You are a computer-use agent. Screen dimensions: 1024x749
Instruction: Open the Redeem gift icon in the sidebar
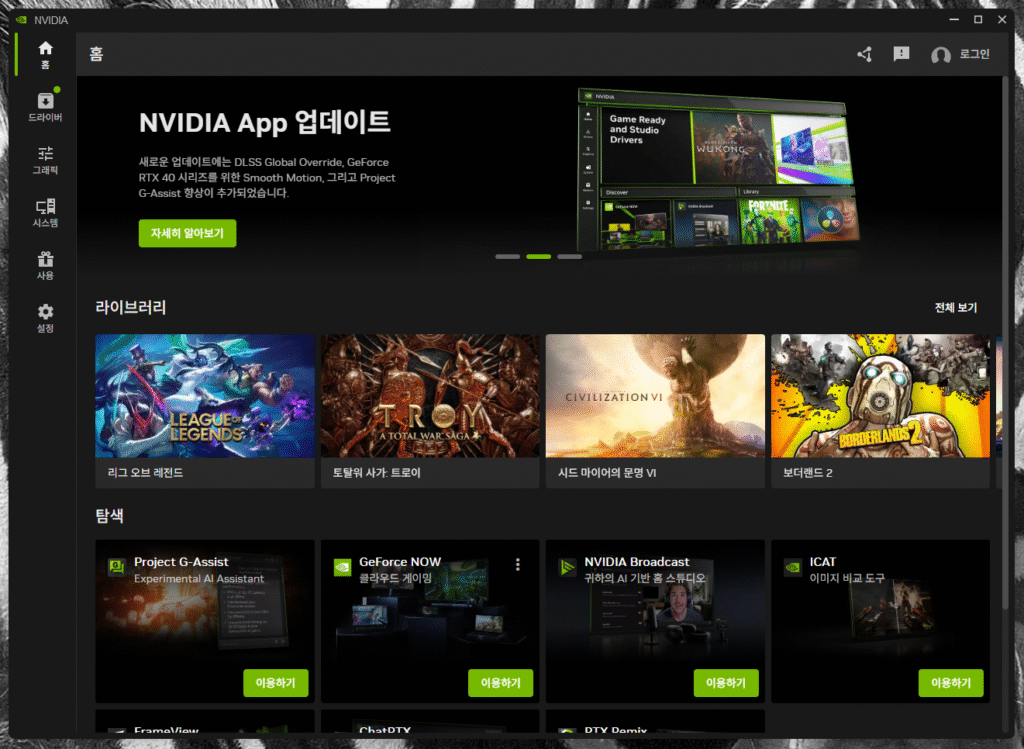pos(45,265)
